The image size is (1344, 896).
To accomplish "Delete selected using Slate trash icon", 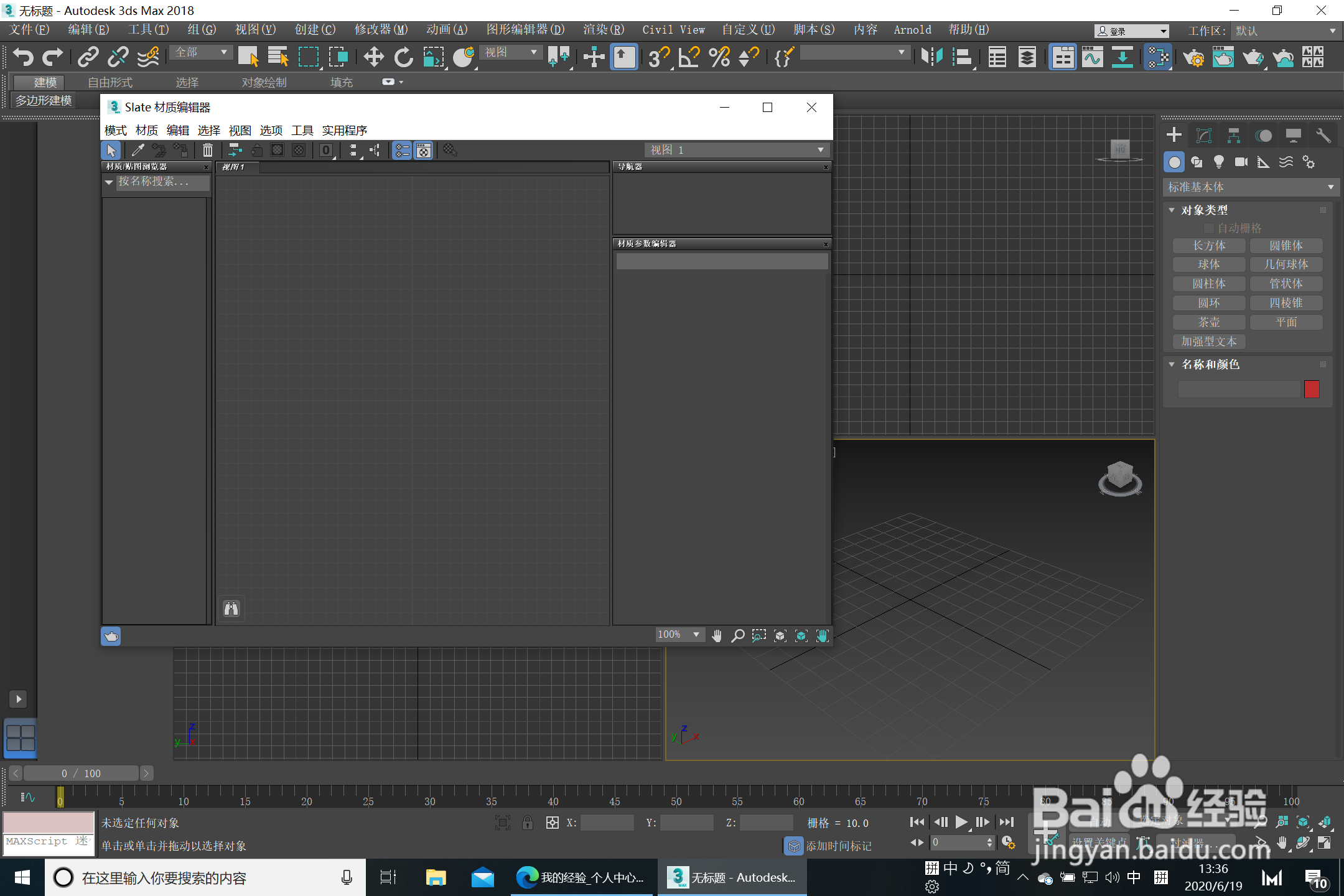I will pos(207,150).
